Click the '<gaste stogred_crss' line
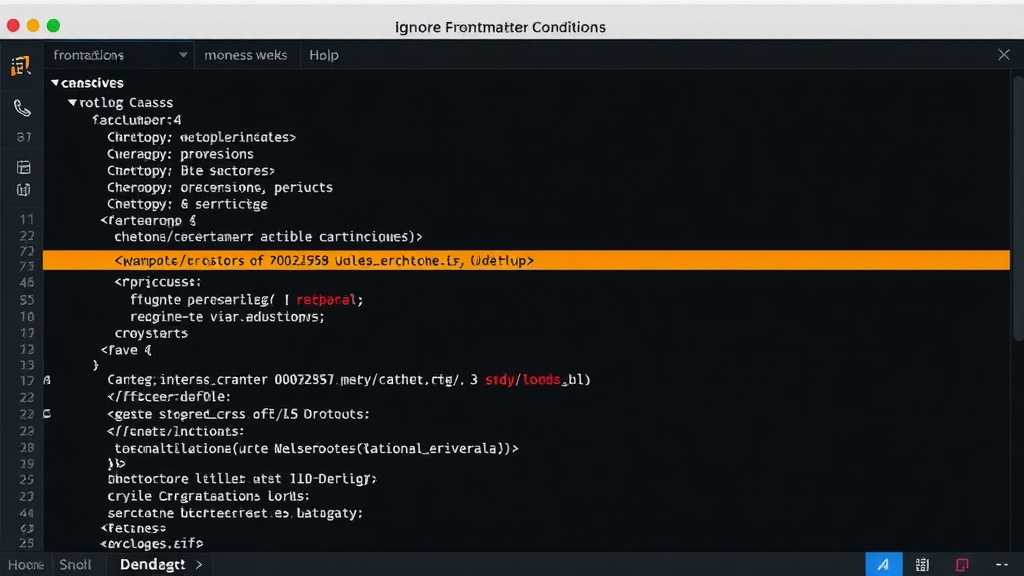1024x576 pixels. 238,414
